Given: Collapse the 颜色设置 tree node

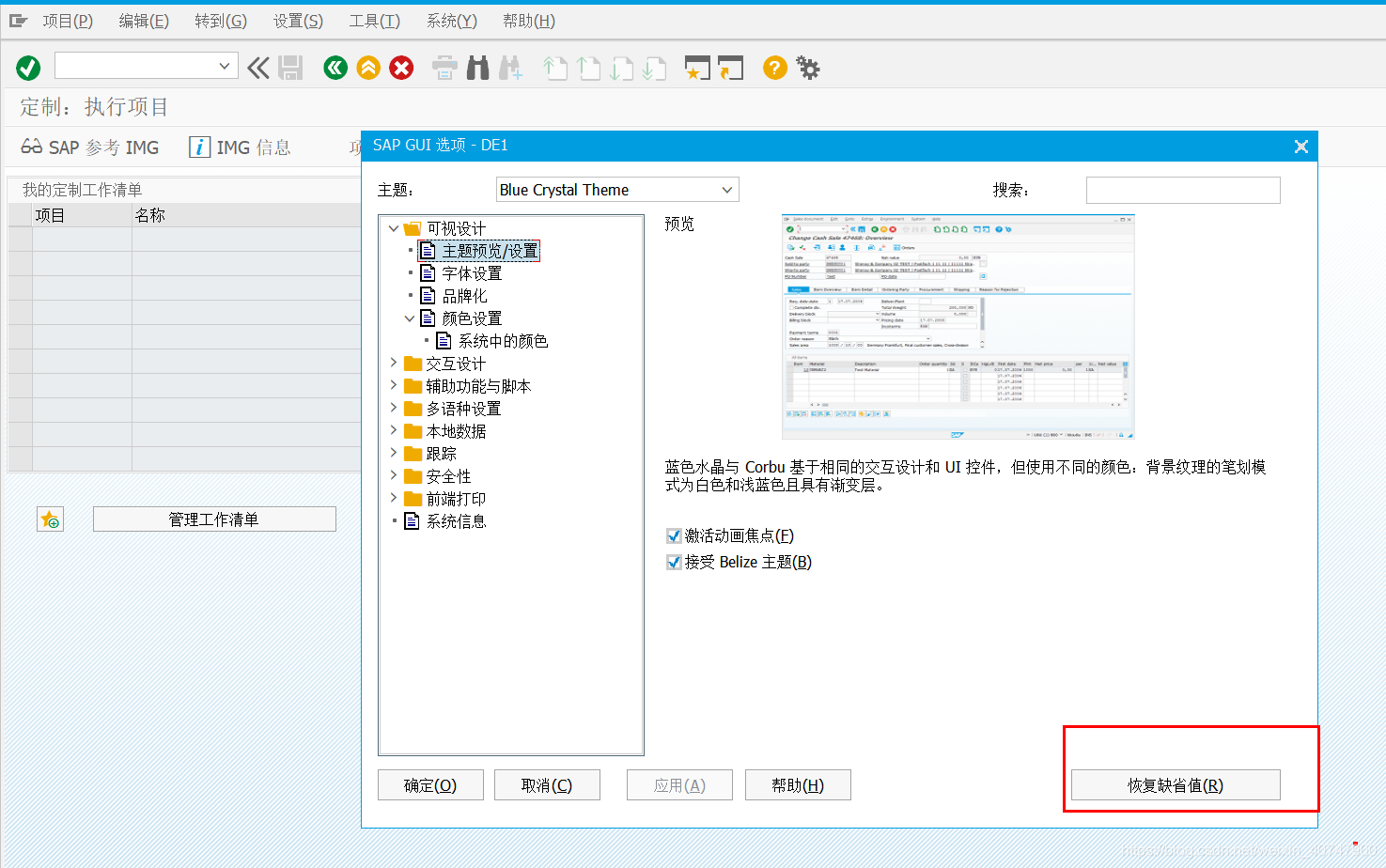Looking at the screenshot, I should click(x=410, y=318).
